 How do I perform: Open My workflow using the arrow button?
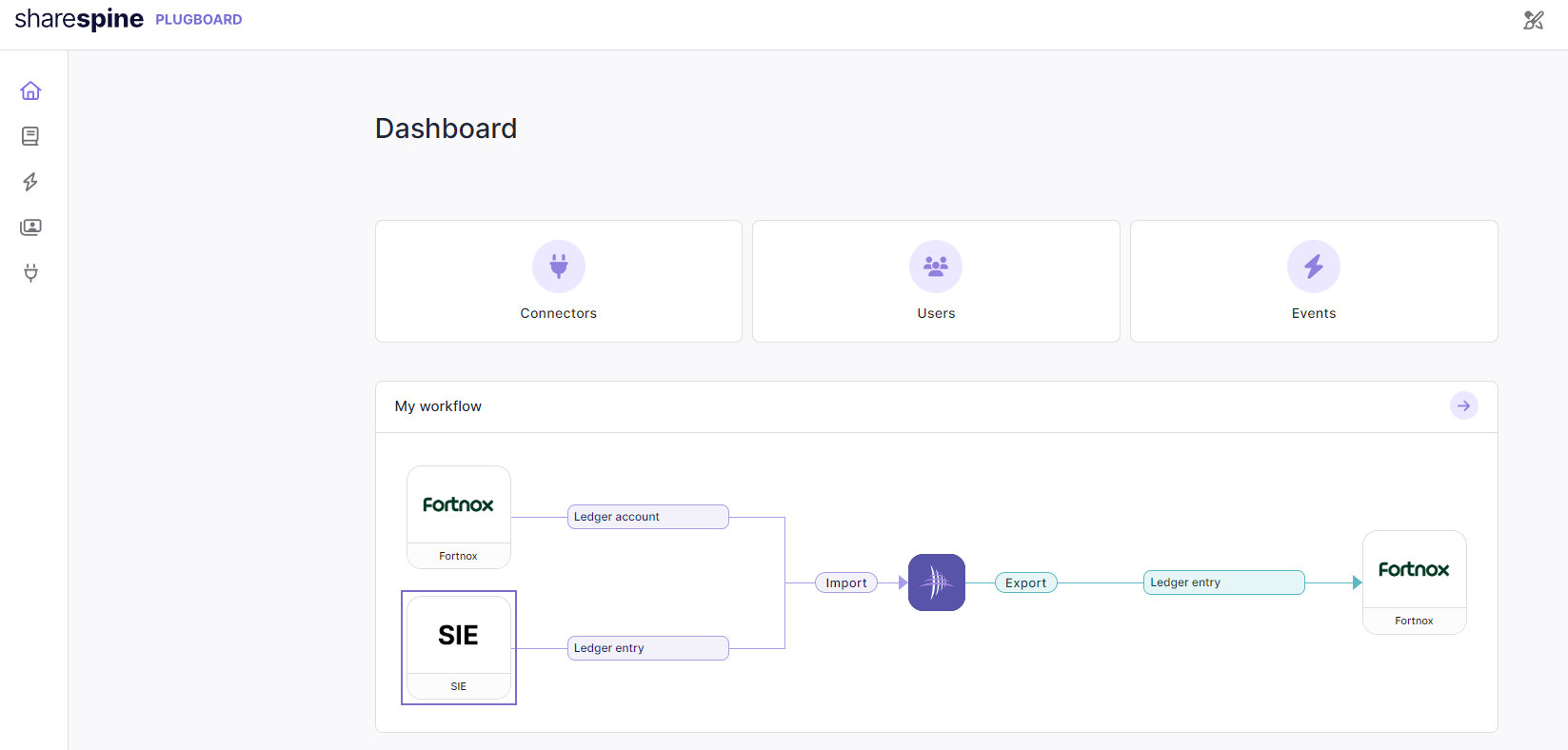click(1464, 406)
